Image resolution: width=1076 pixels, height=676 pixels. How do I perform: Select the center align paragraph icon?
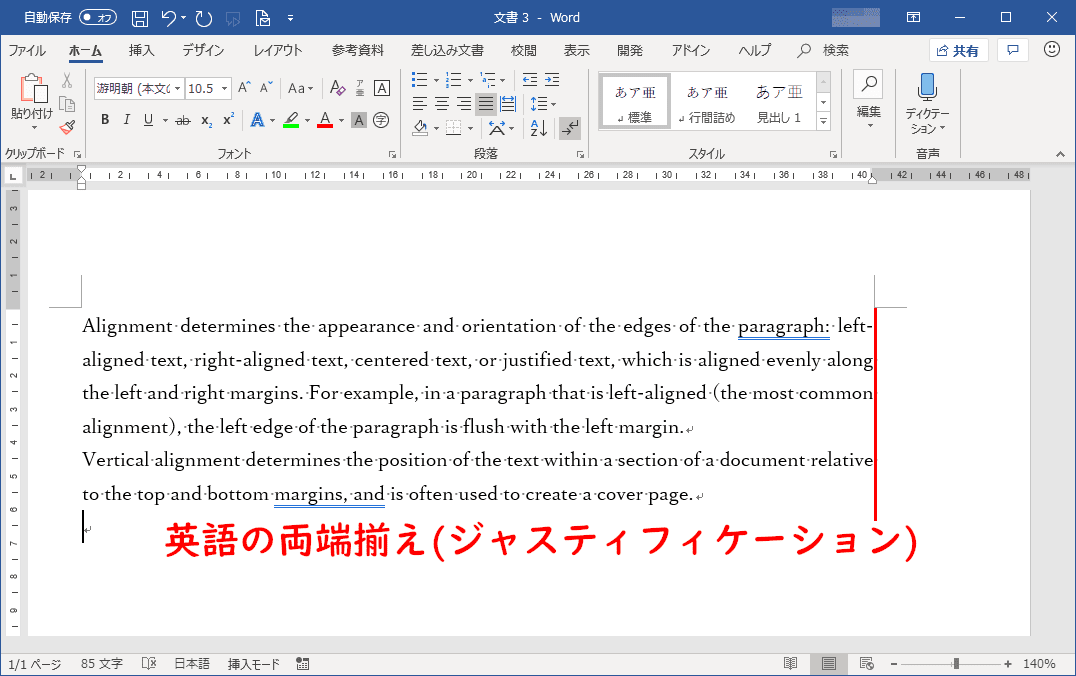click(x=441, y=104)
